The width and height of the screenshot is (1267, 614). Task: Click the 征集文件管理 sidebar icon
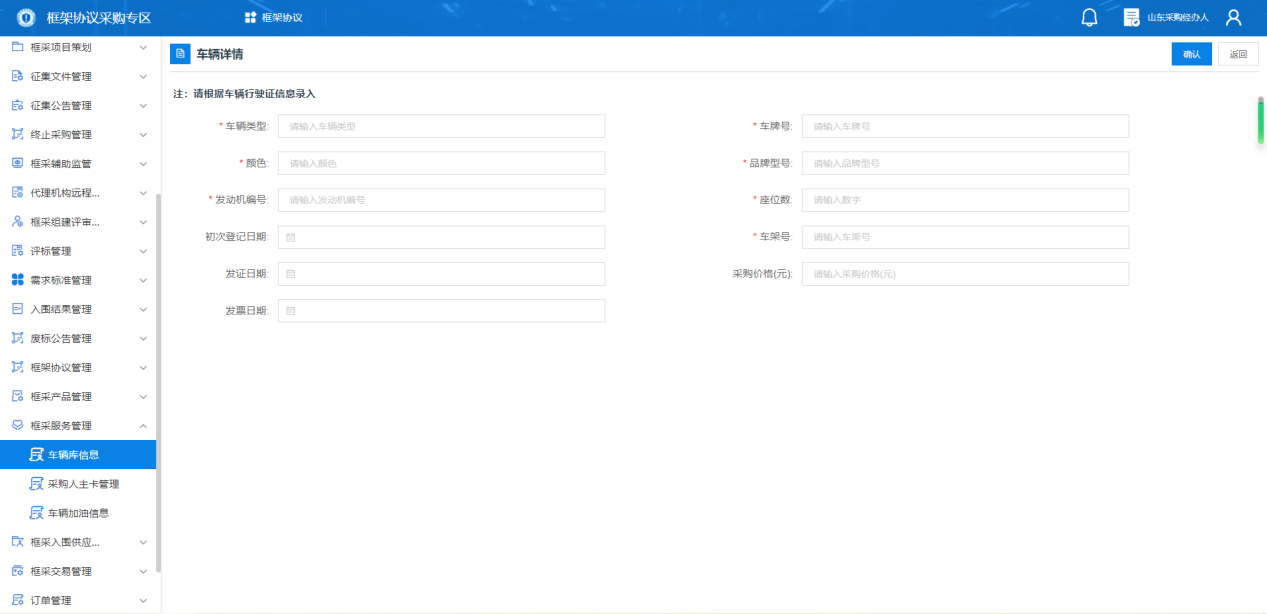tap(17, 76)
